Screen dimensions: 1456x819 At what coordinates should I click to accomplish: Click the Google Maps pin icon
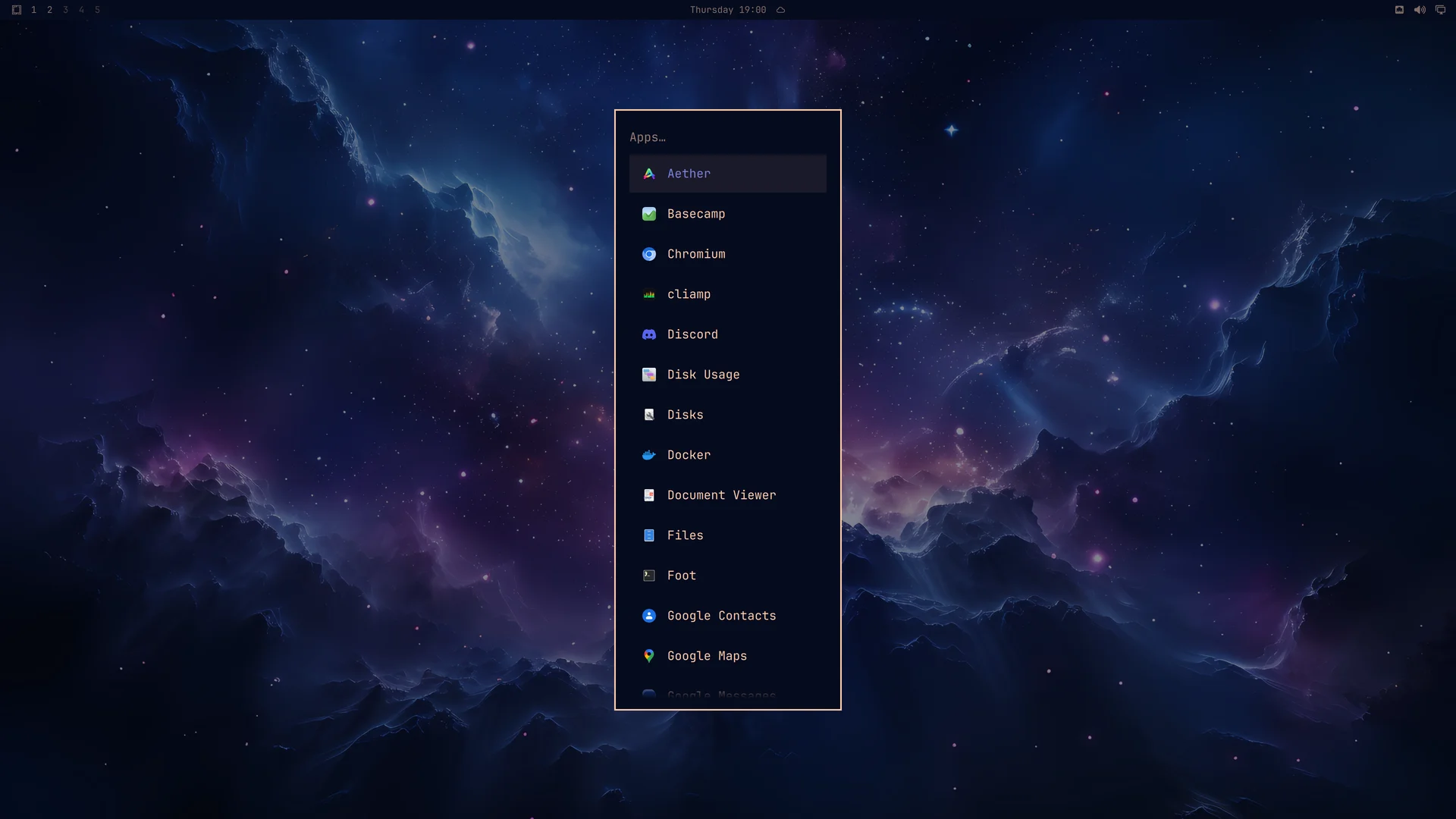pyautogui.click(x=649, y=656)
